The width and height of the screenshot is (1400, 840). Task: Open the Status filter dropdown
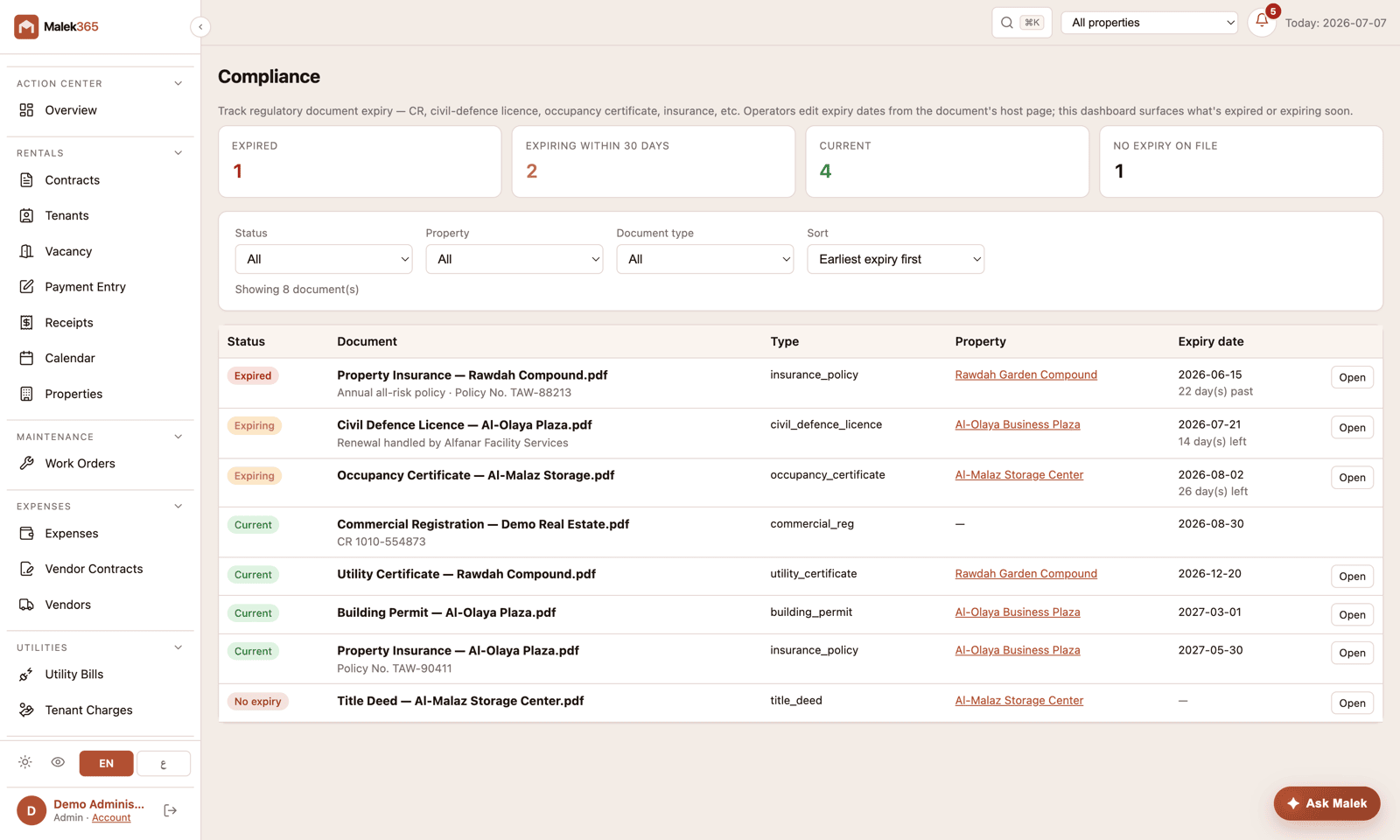[324, 259]
